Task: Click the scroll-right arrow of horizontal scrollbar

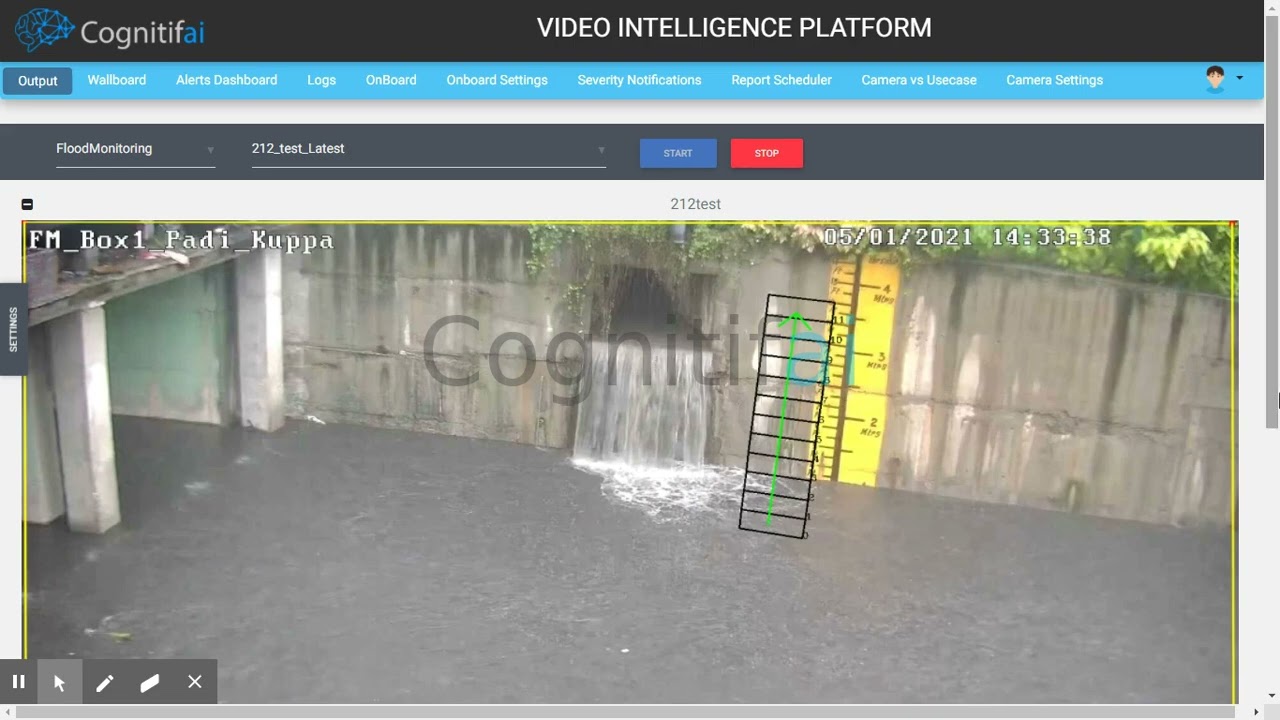Action: 1256,712
